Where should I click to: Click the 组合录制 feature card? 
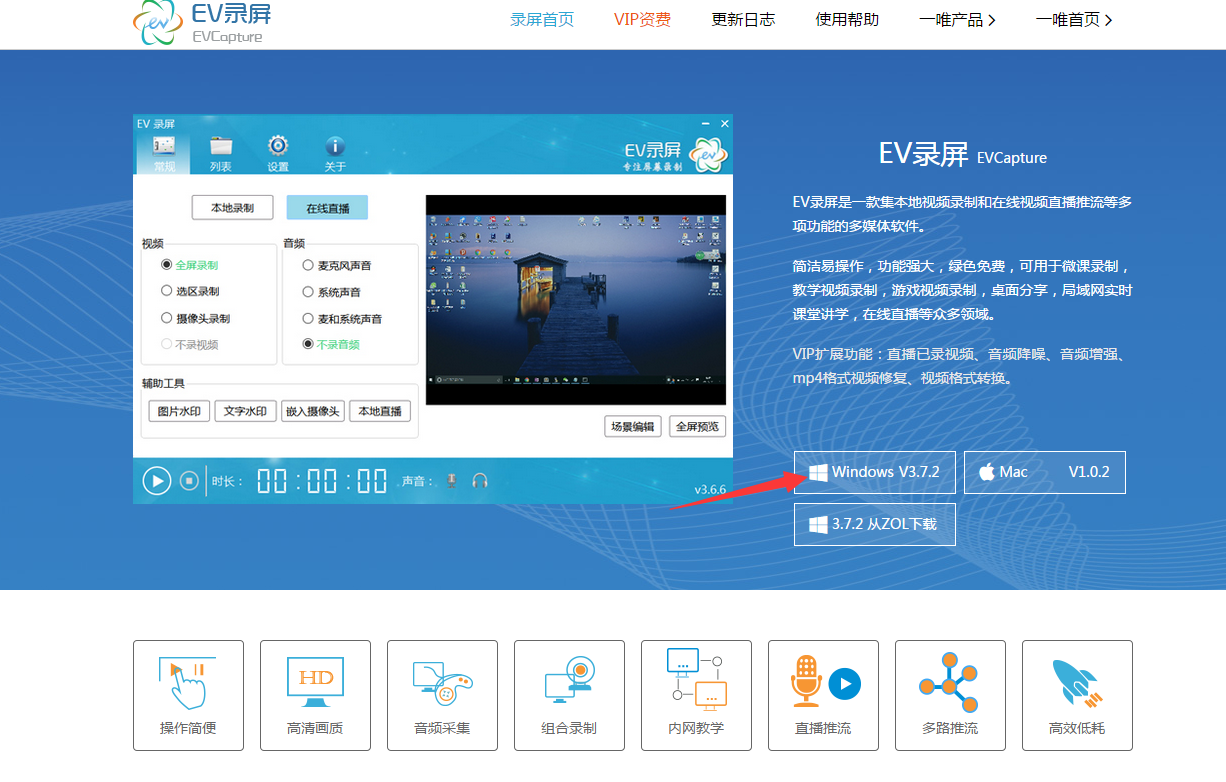click(x=569, y=695)
